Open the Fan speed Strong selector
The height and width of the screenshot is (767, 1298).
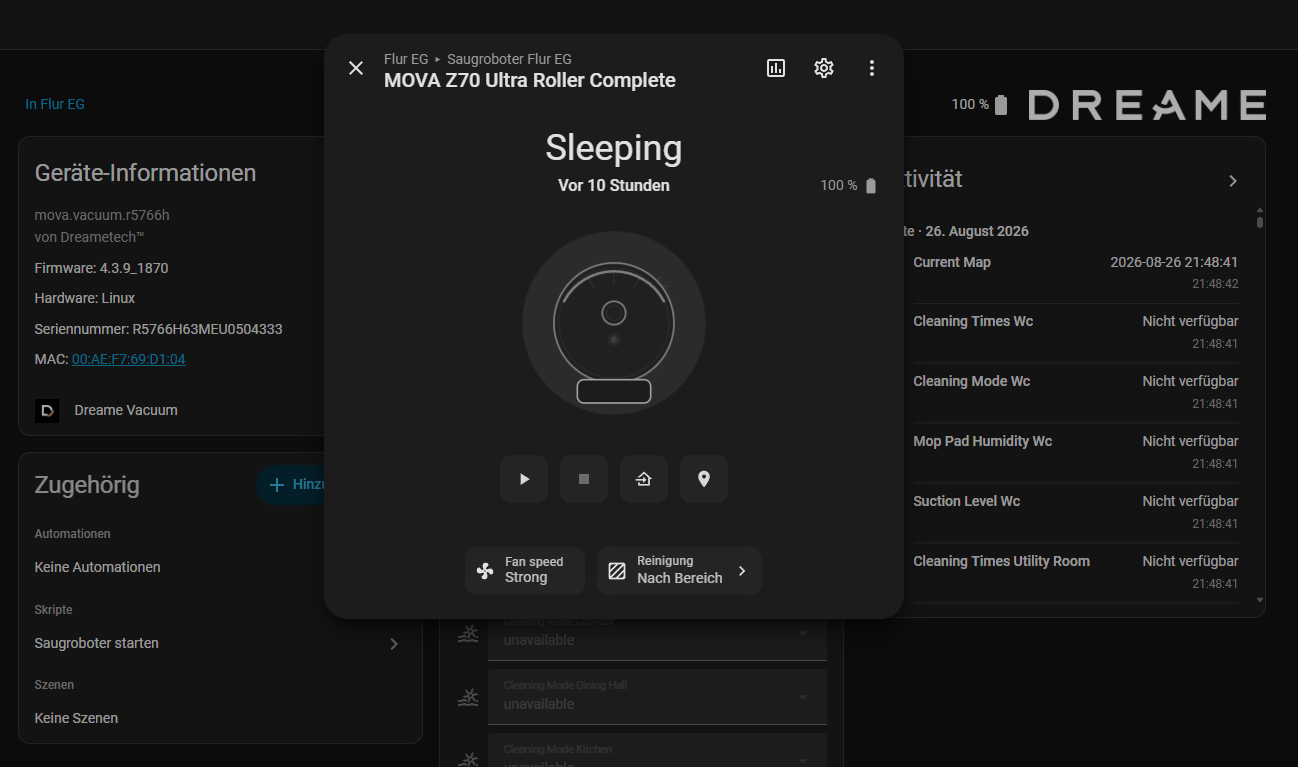pyautogui.click(x=525, y=571)
